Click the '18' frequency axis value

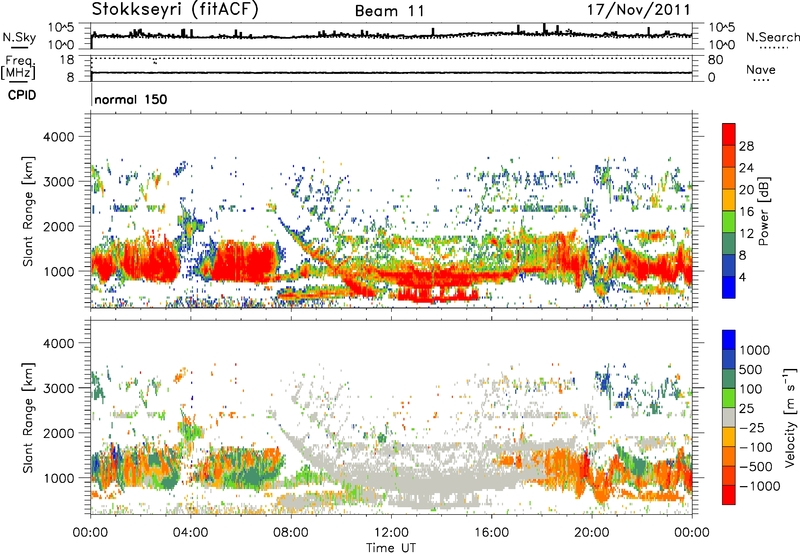(66, 60)
